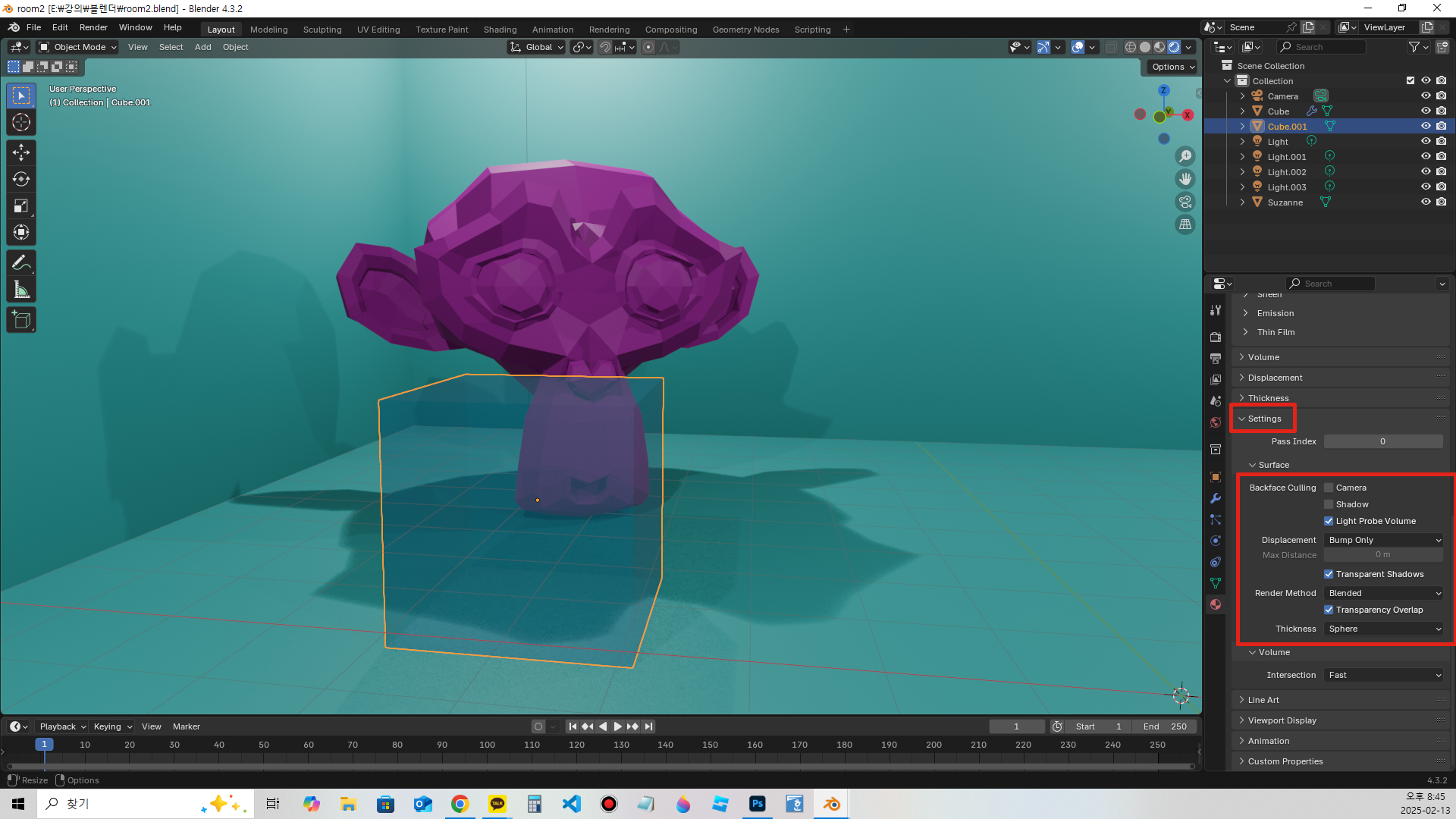Viewport: 1456px width, 819px height.
Task: Click the Pass Index value field
Action: coord(1383,441)
